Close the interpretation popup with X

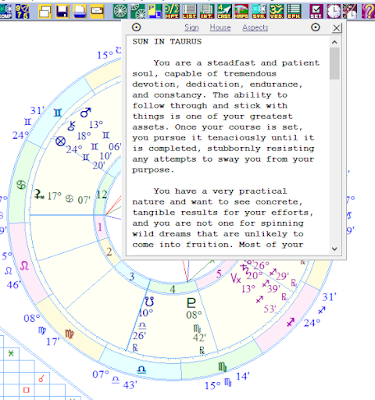[x=337, y=28]
